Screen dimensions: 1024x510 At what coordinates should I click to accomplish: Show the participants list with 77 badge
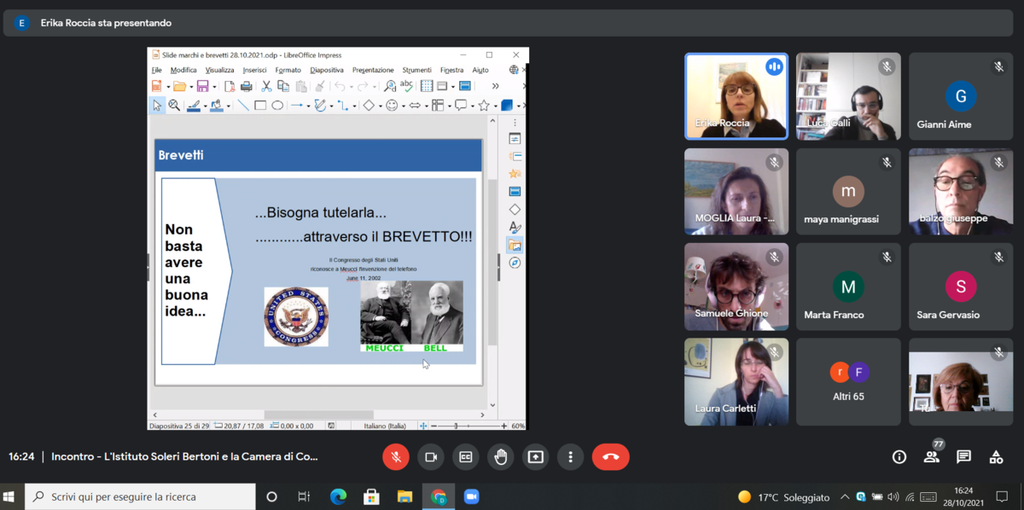[932, 457]
